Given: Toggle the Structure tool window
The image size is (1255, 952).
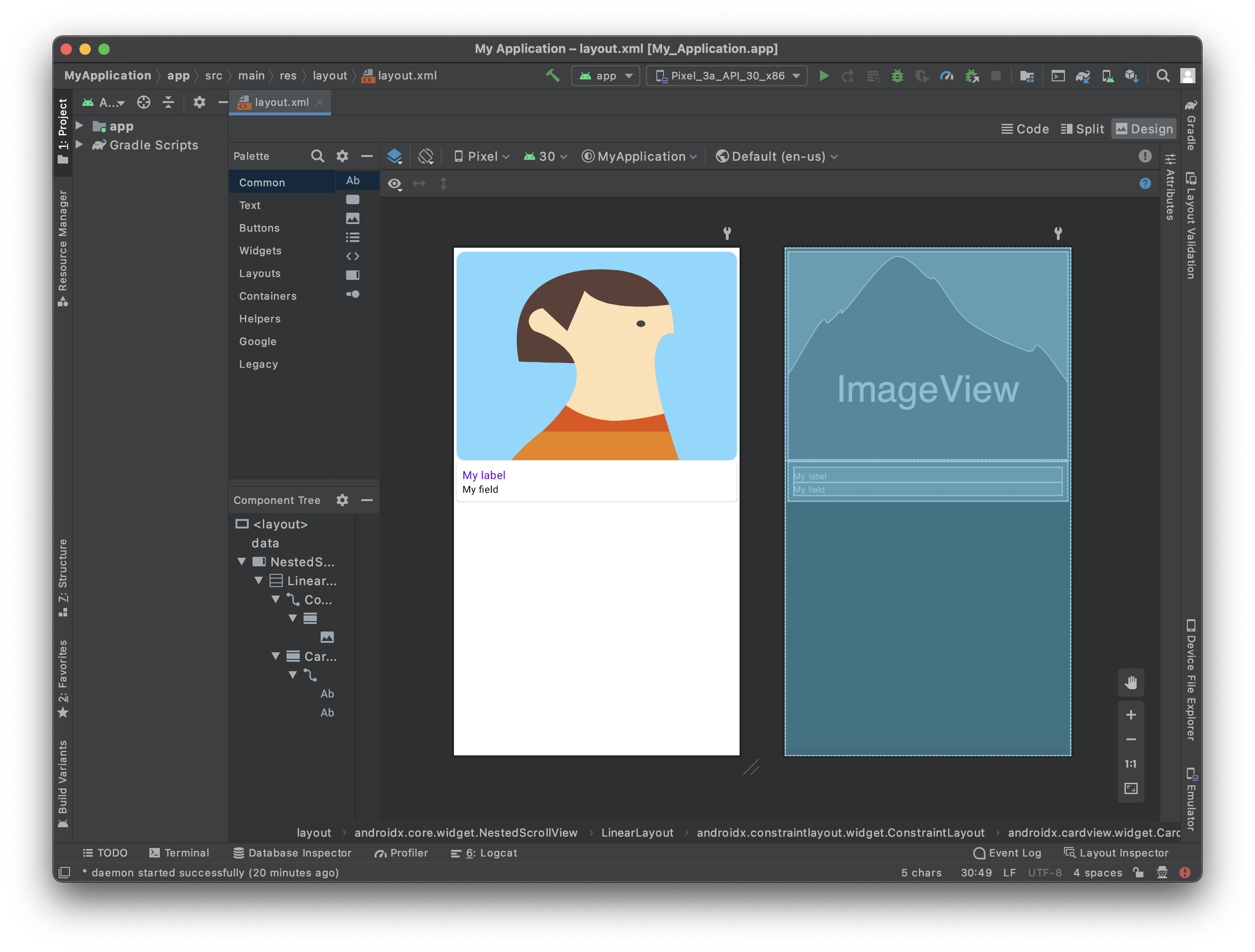Looking at the screenshot, I should (x=63, y=578).
